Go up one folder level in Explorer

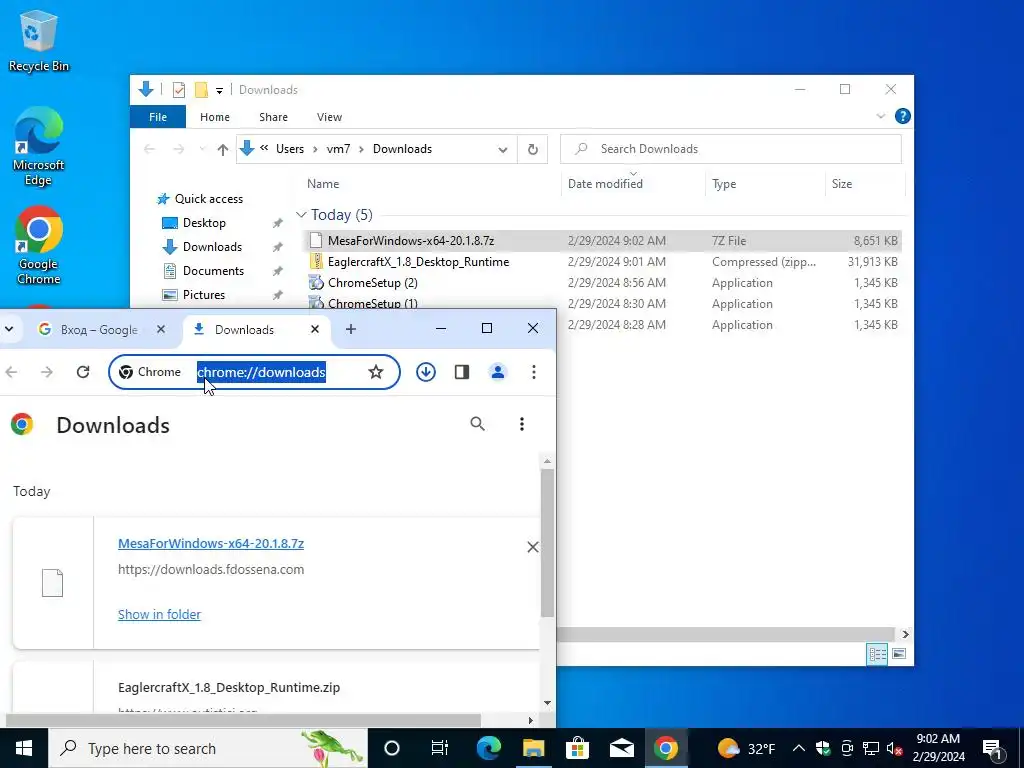(x=223, y=150)
